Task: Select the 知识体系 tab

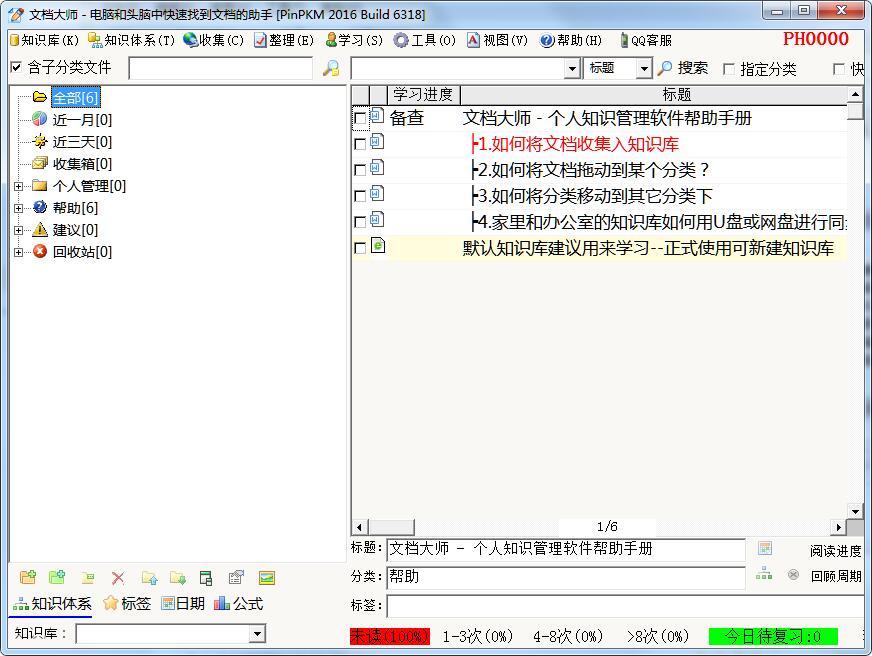Action: pyautogui.click(x=52, y=604)
